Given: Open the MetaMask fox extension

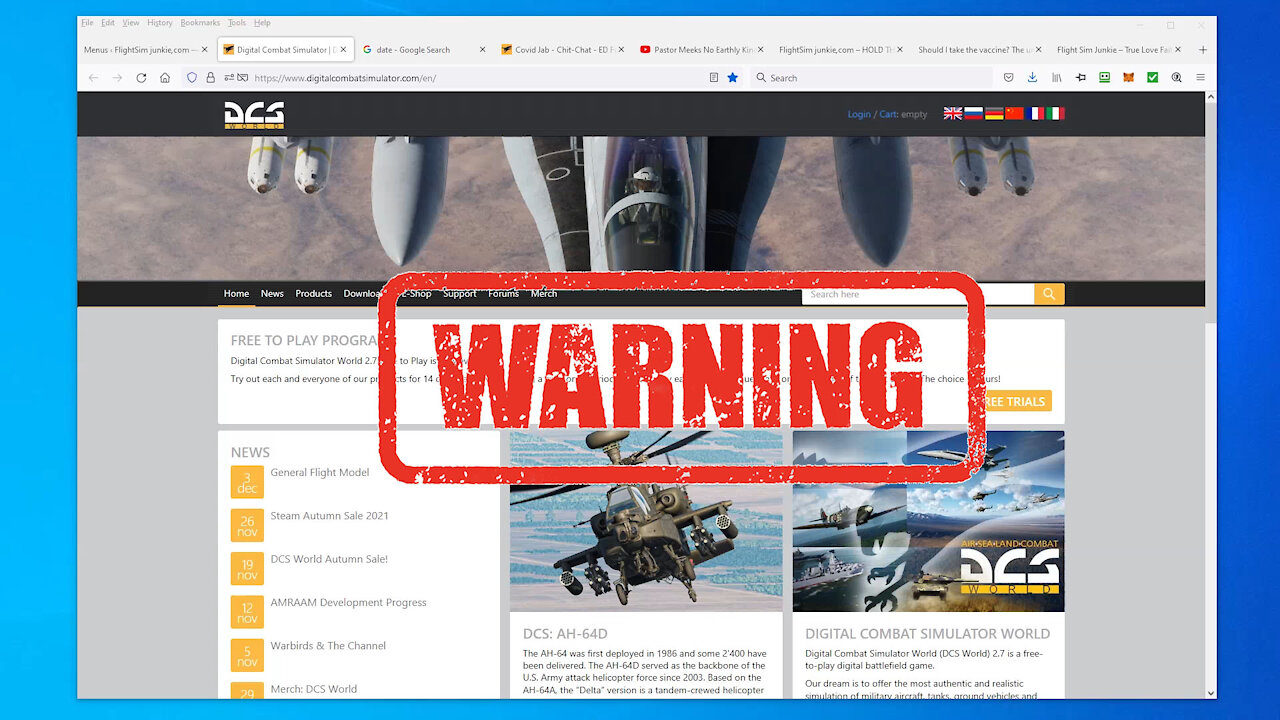Looking at the screenshot, I should pyautogui.click(x=1128, y=78).
